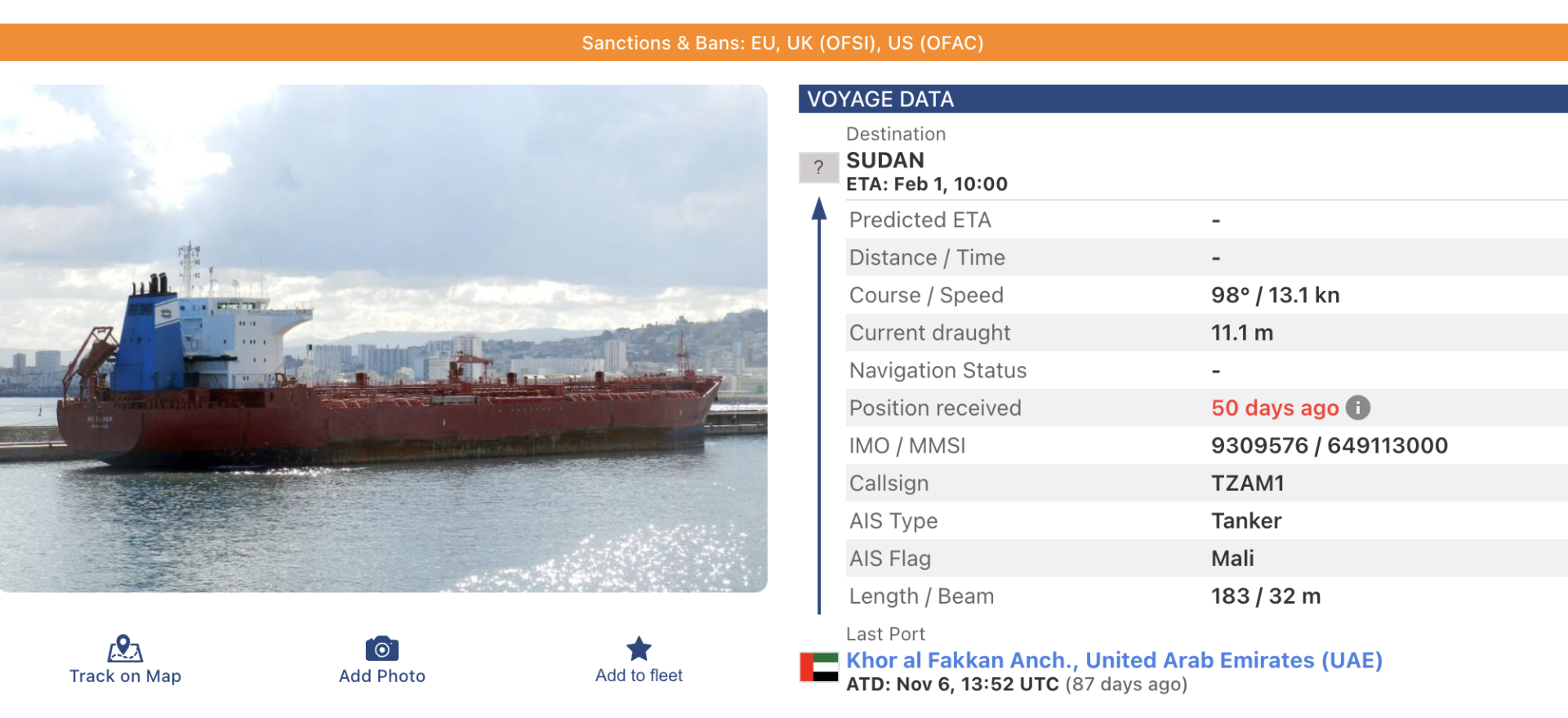Click the Add Photo camera icon
Image resolution: width=1568 pixels, height=718 pixels.
381,649
